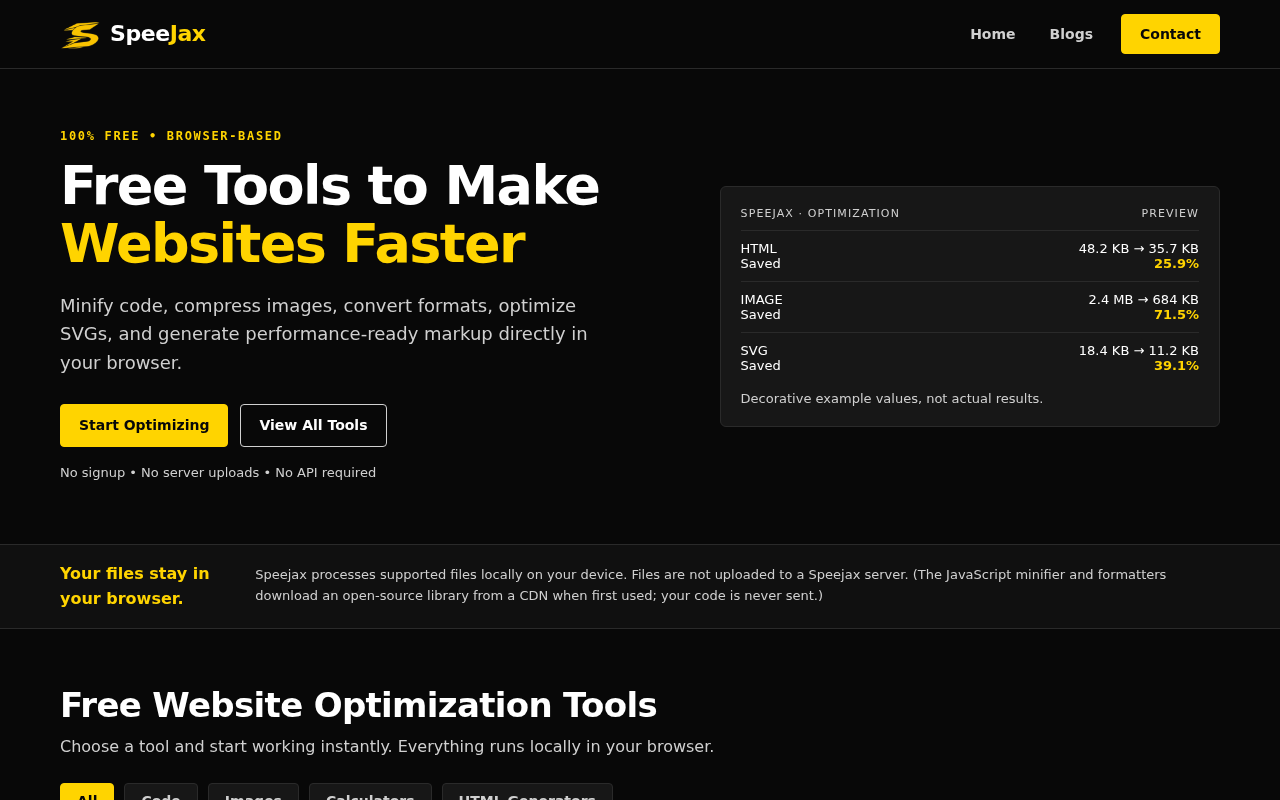Screen dimensions: 1280x800
Task: Click the SpeeJax lightning logo icon
Action: (x=81, y=34)
